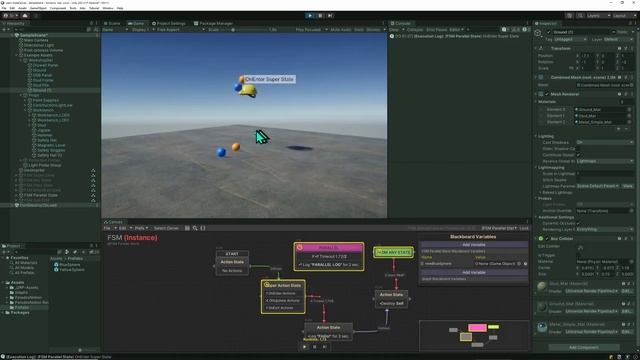The image size is (640, 360).
Task: Select the BlueSphere prefab in the Project panel
Action: point(67,264)
